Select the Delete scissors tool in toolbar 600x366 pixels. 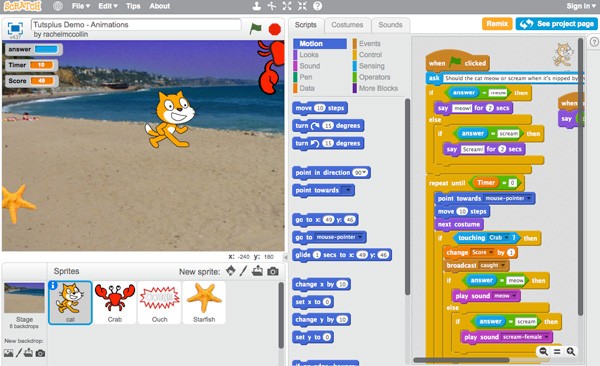272,6
